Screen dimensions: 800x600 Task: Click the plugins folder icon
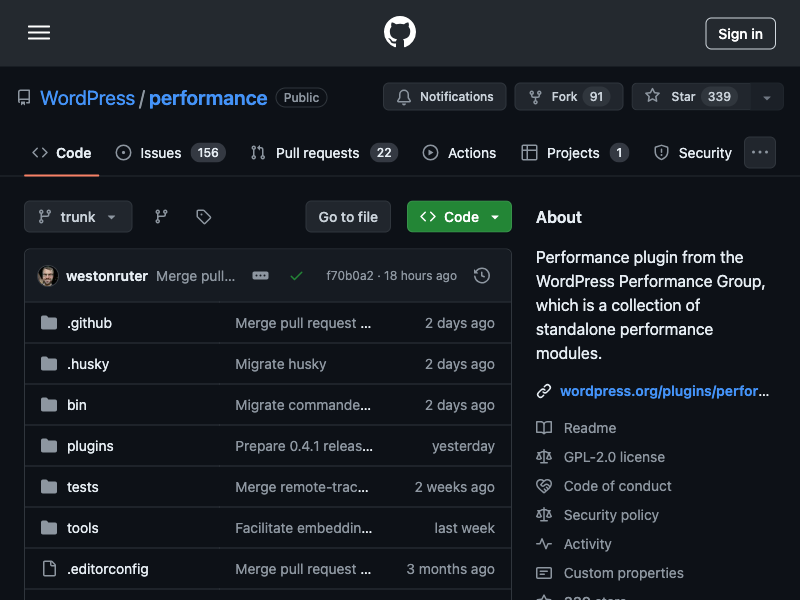(49, 445)
